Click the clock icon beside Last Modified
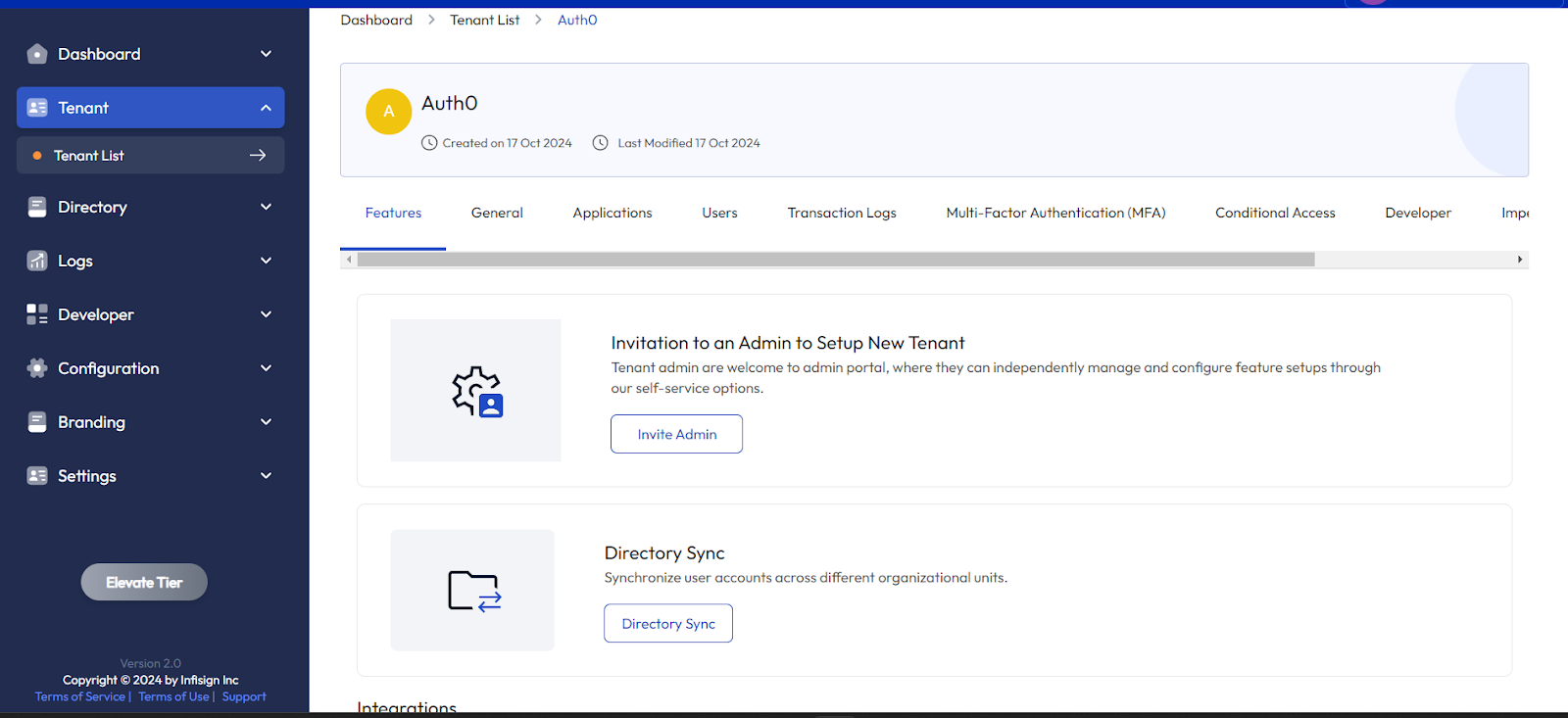Screen dimensions: 1568x718 click(x=601, y=143)
